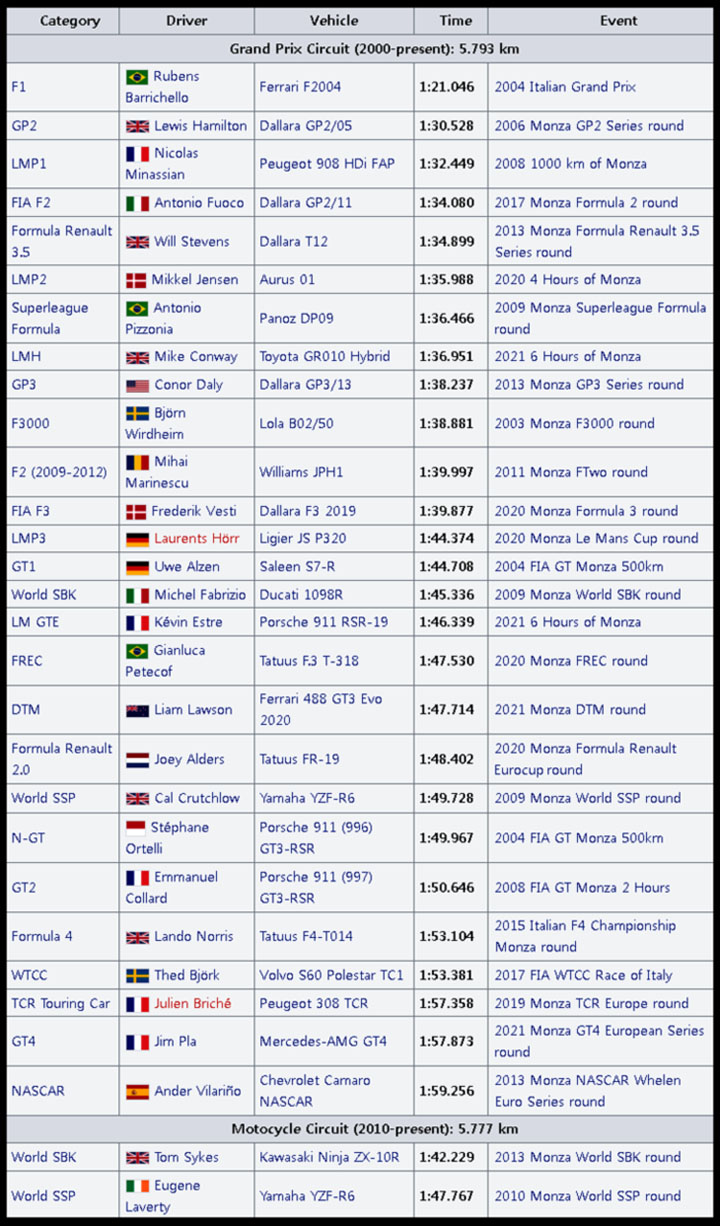Image resolution: width=720 pixels, height=1226 pixels.
Task: Select the 1:21.046 lap time cell
Action: tap(450, 87)
